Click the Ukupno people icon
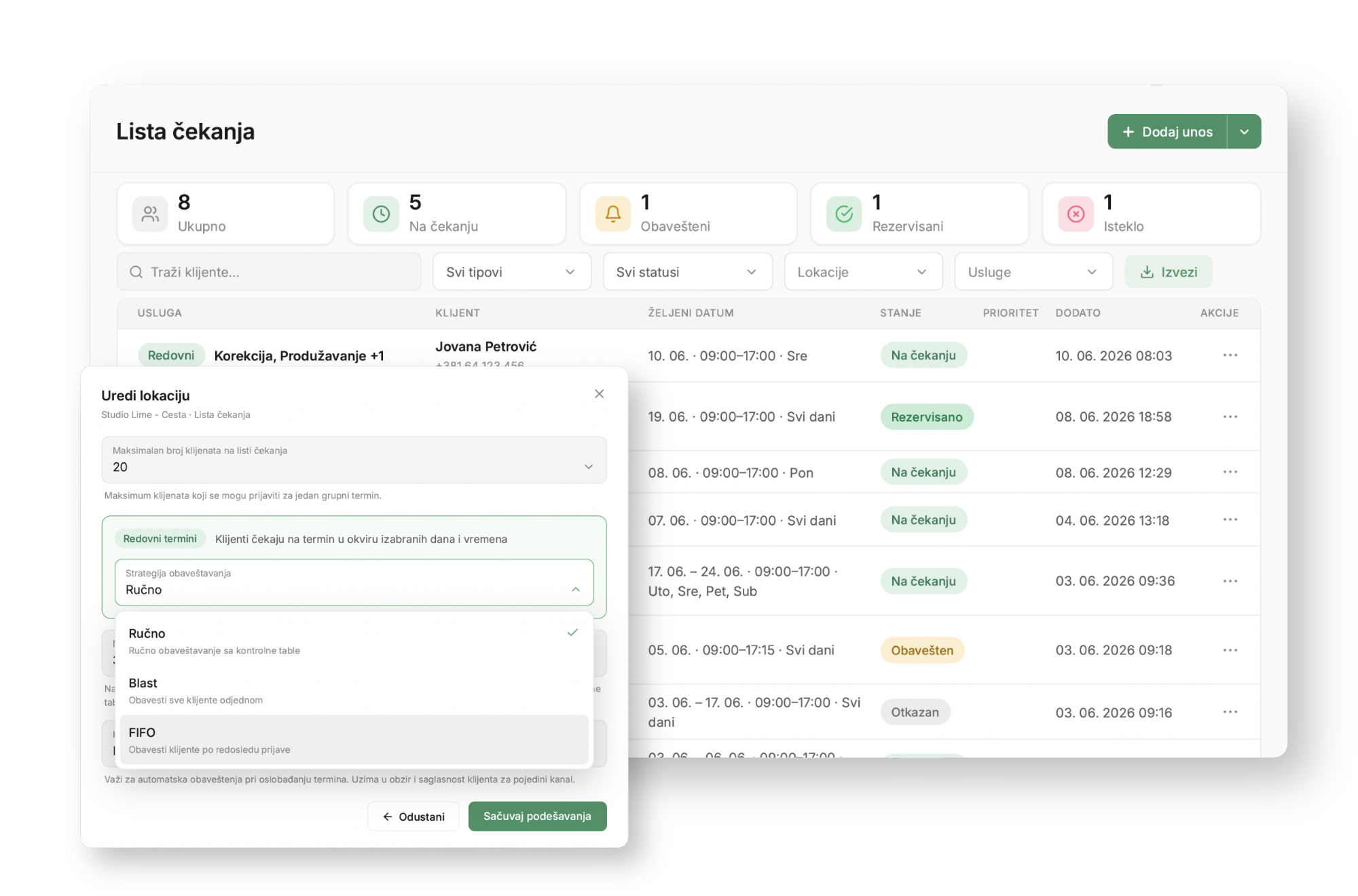Screen dimensions: 1358x896 [x=150, y=214]
